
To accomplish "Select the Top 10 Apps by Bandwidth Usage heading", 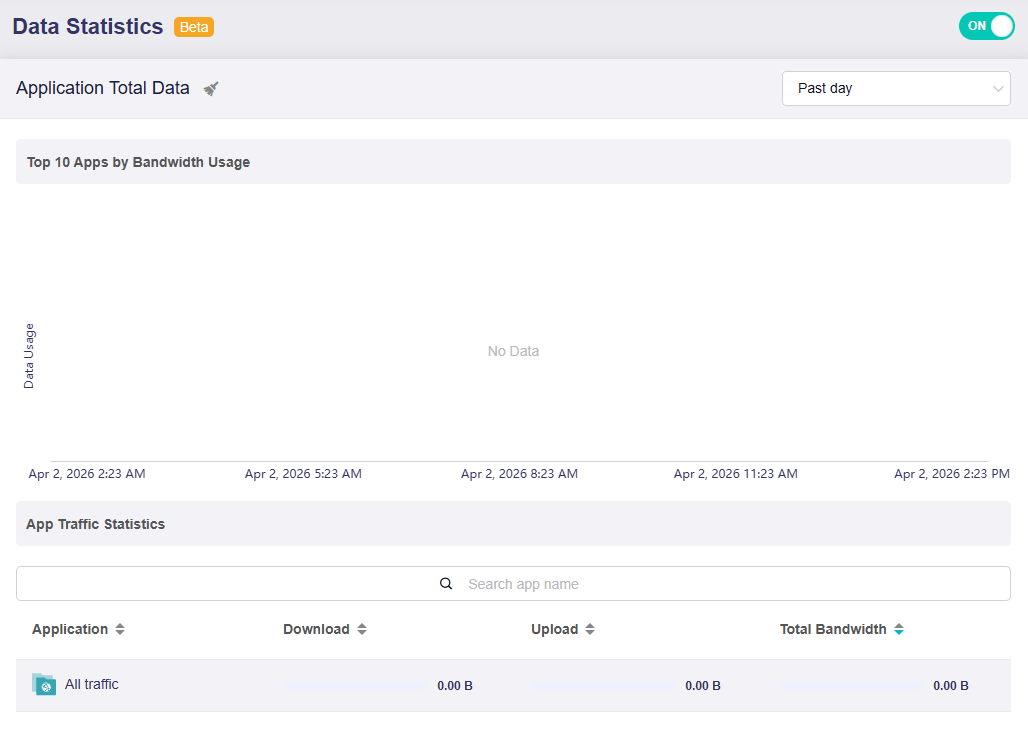I will click(x=138, y=162).
